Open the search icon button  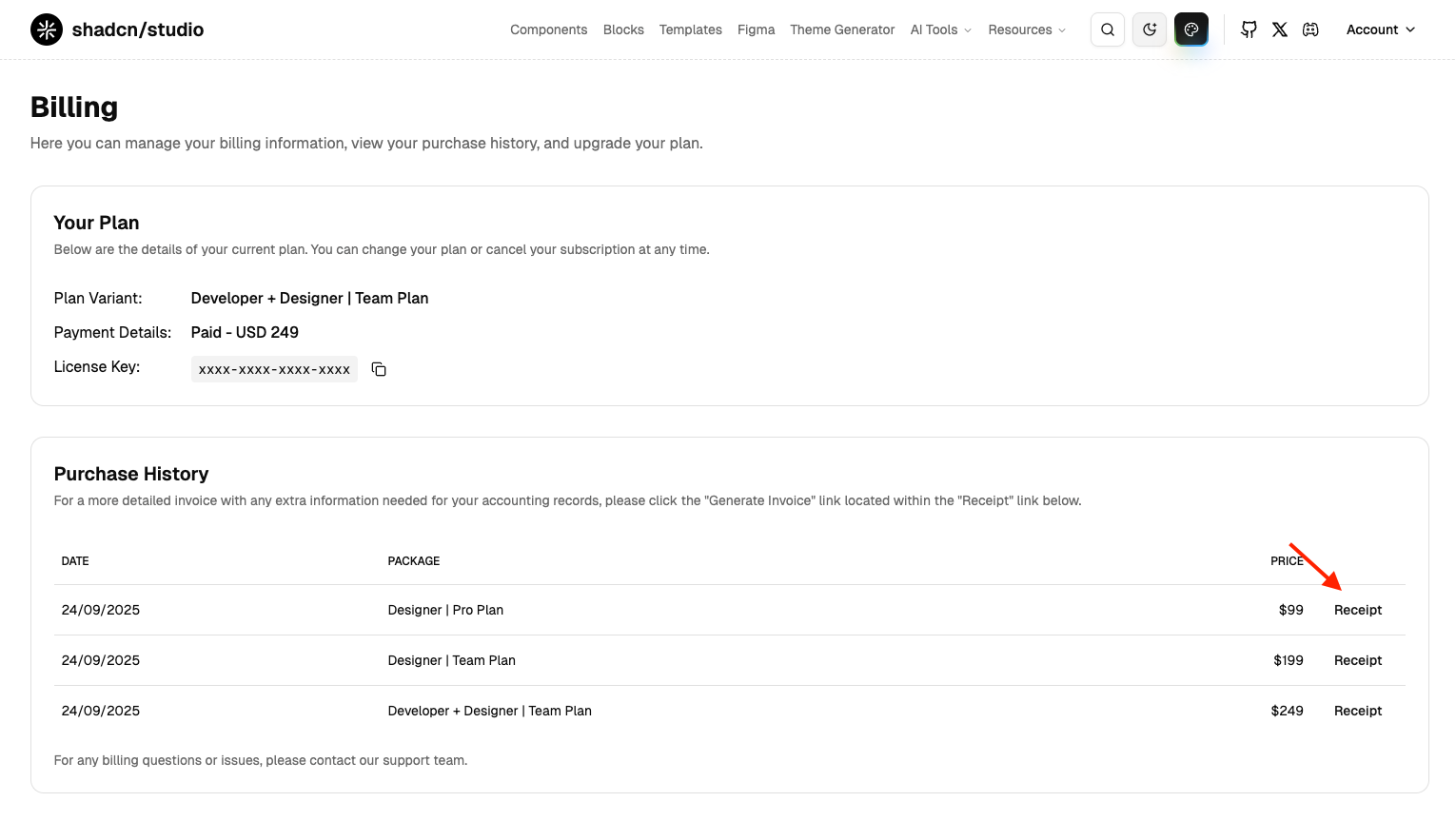(x=1108, y=29)
